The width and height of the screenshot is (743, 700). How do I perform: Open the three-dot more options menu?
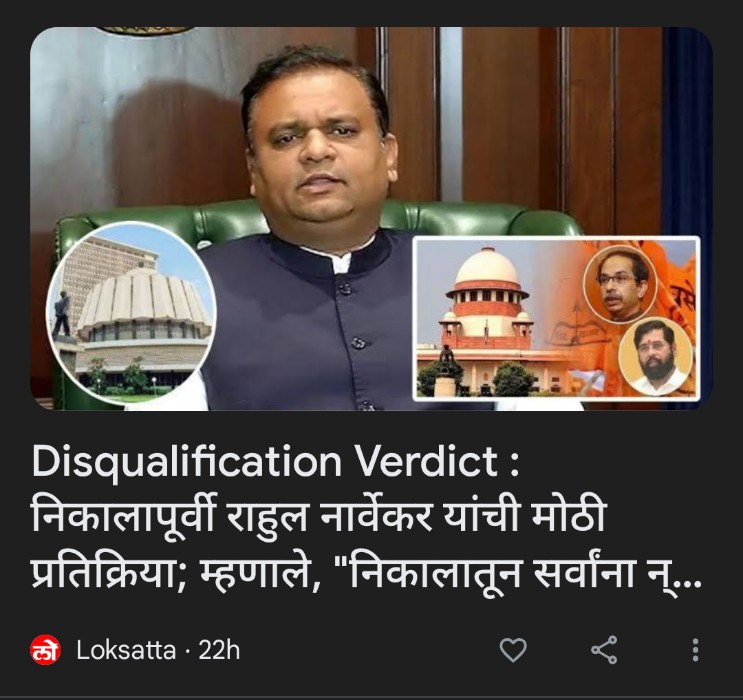695,649
